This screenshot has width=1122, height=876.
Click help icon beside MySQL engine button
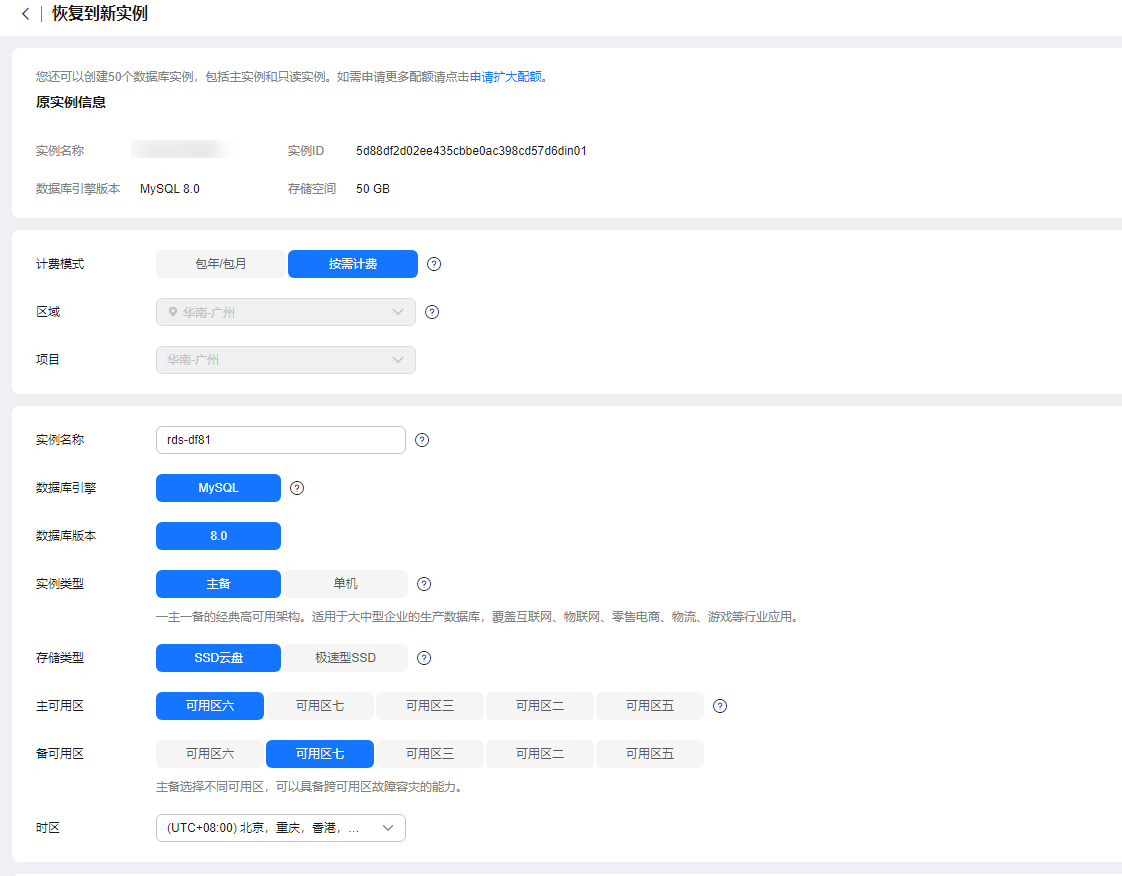coord(296,488)
